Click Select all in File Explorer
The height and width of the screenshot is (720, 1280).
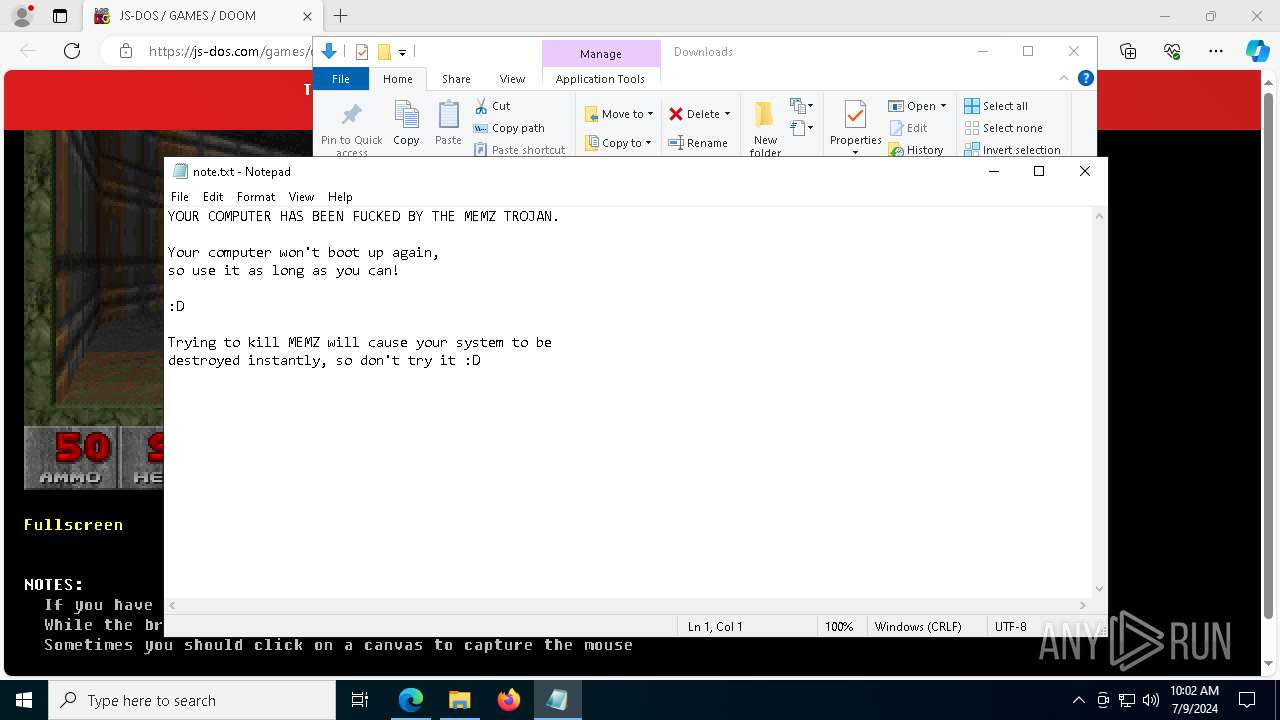[996, 106]
